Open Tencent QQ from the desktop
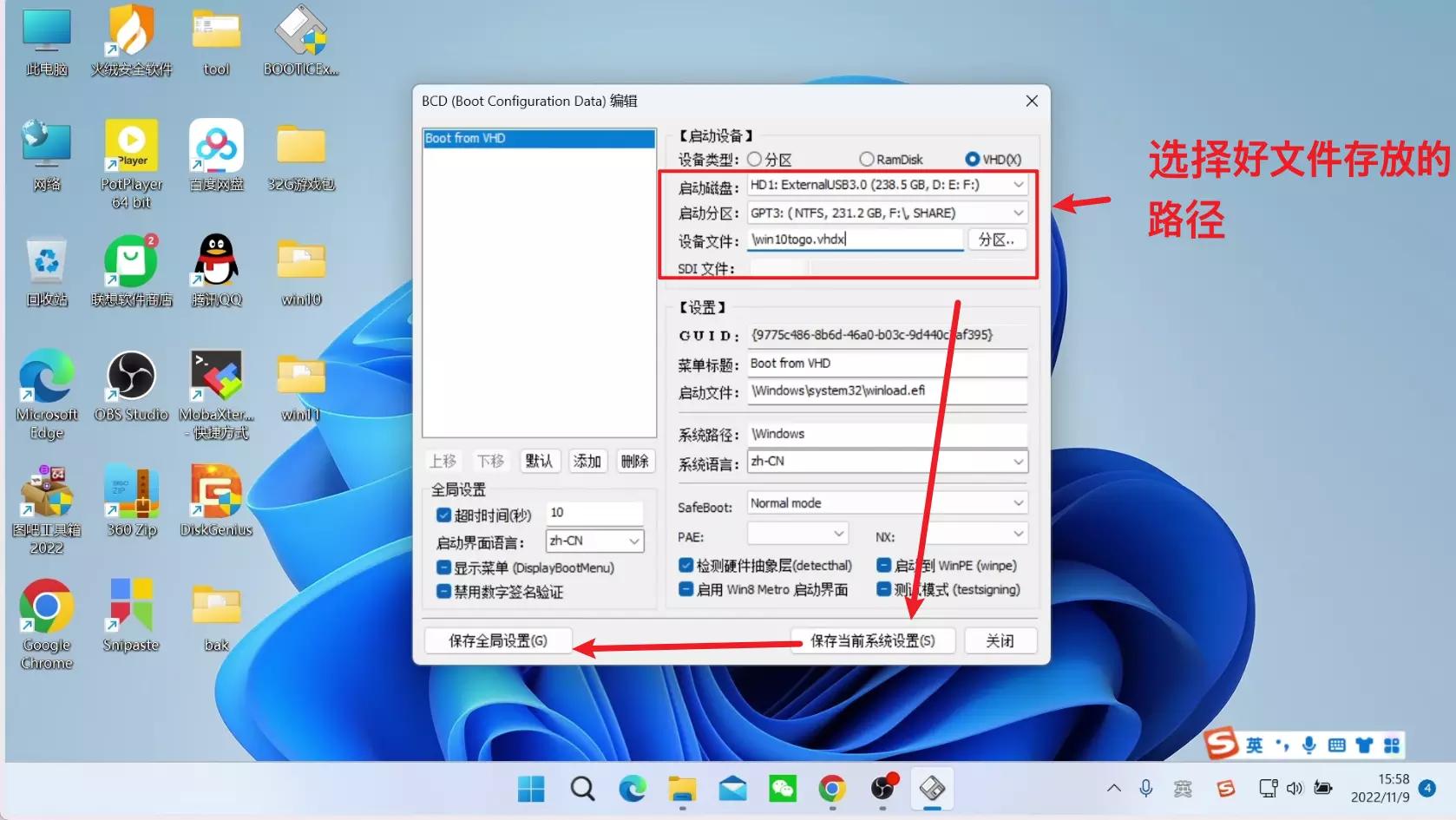 point(215,260)
